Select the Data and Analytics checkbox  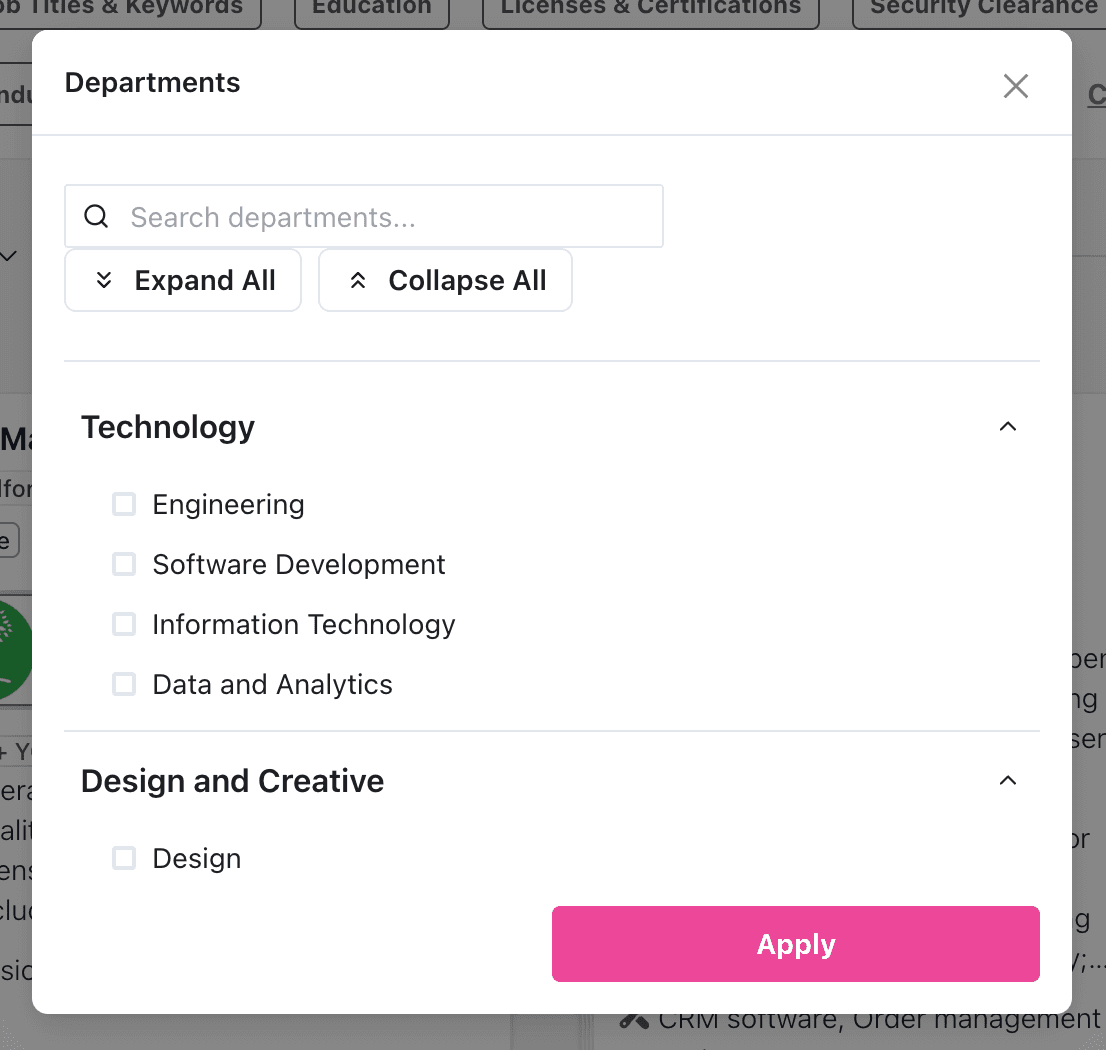(124, 684)
